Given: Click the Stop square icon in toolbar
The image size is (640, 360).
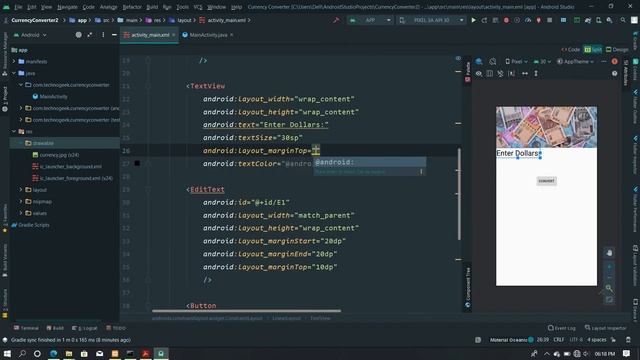Looking at the screenshot, I should pyautogui.click(x=550, y=20).
